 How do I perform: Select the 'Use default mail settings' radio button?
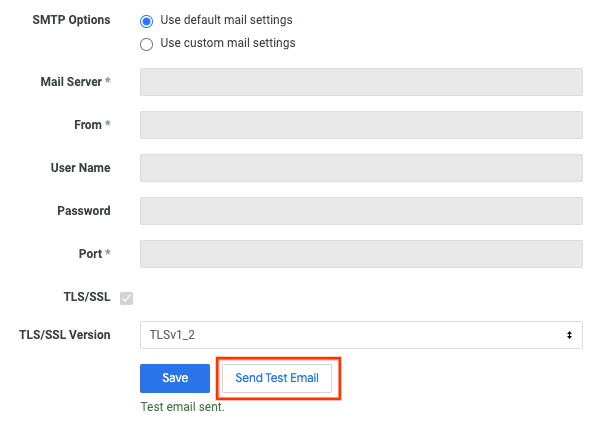tap(147, 20)
